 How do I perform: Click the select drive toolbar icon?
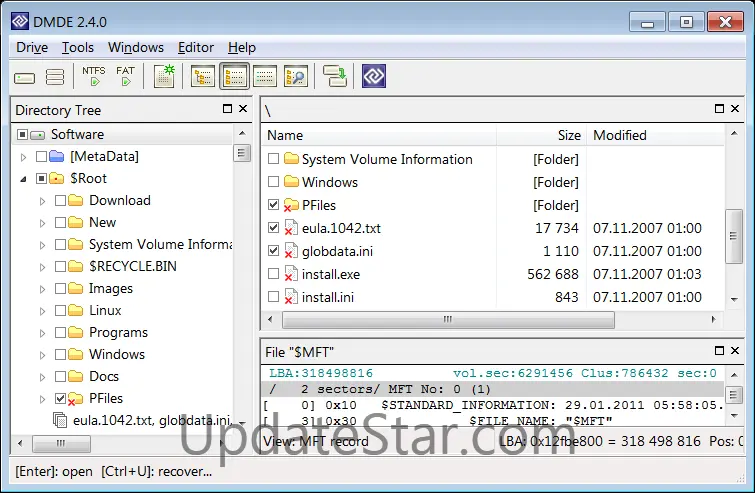pyautogui.click(x=25, y=78)
